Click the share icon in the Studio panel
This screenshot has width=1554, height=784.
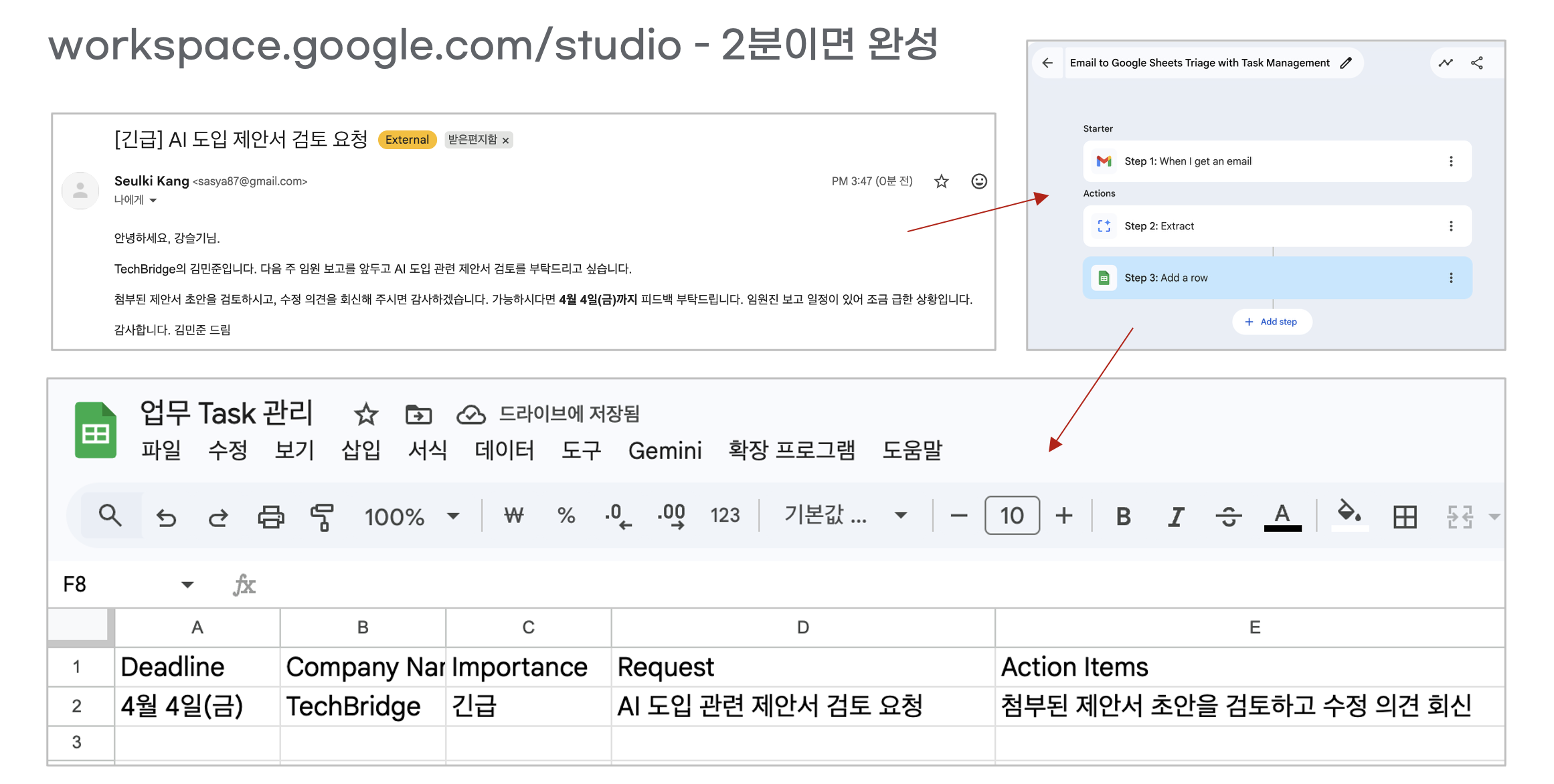tap(1477, 63)
